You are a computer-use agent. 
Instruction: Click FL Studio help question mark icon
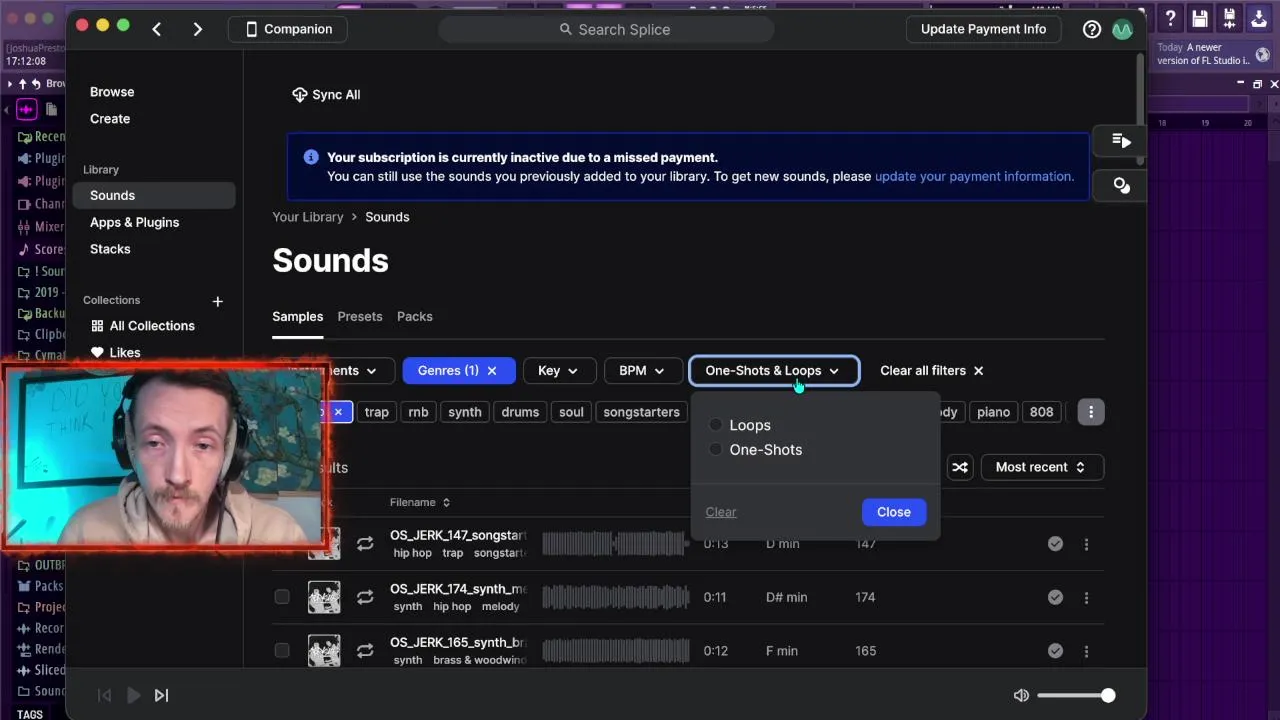pyautogui.click(x=1171, y=18)
